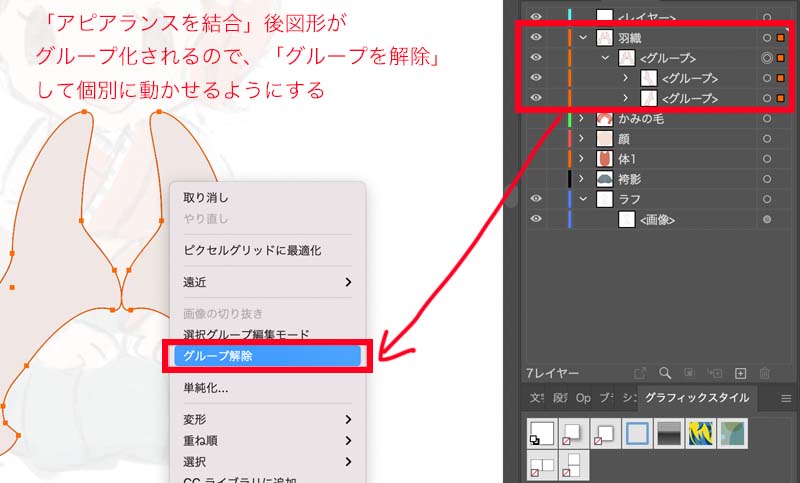Apply the green foliage graphic style
This screenshot has height=483, width=800.
(732, 433)
